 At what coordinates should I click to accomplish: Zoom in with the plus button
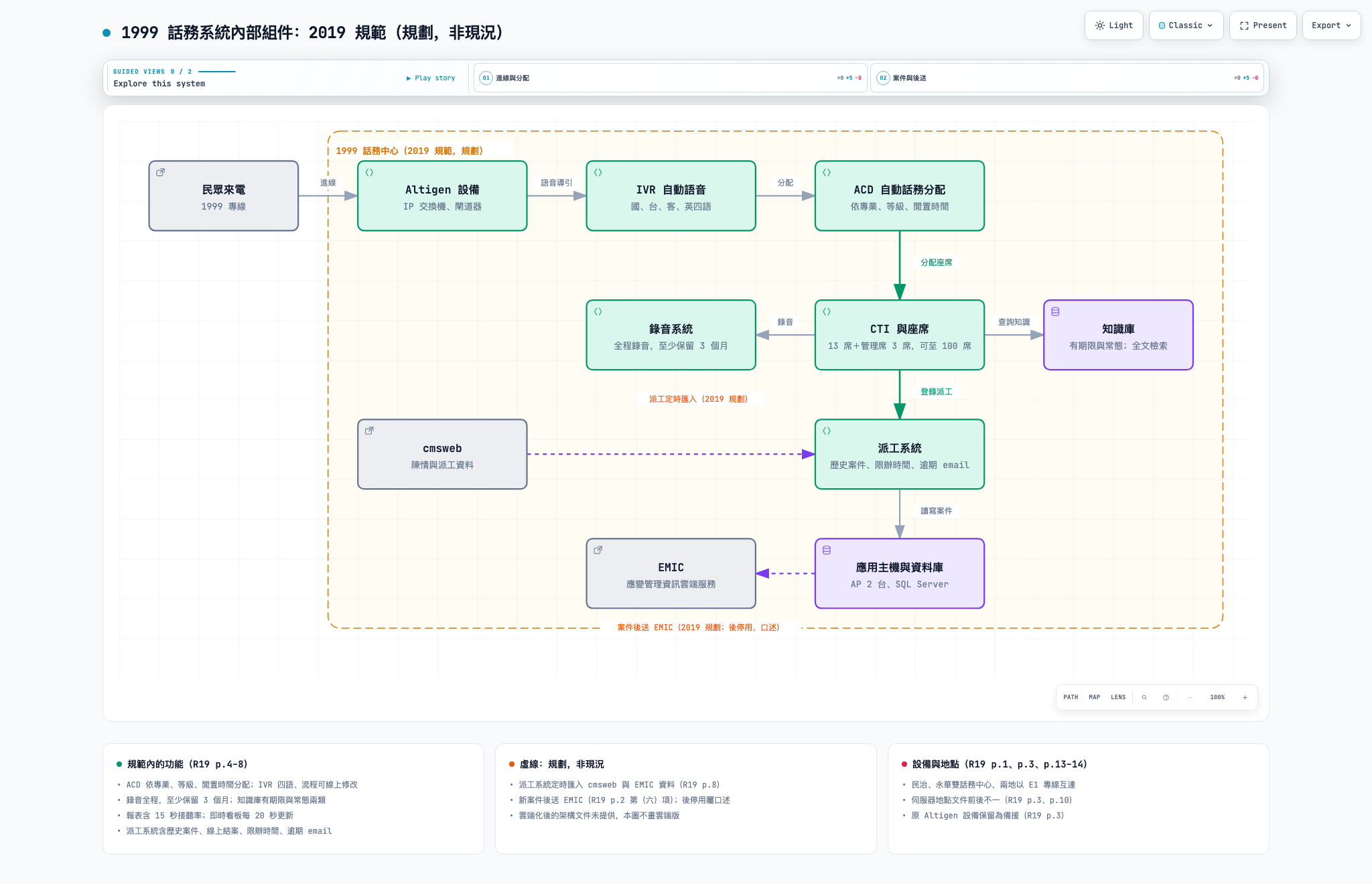[1245, 697]
